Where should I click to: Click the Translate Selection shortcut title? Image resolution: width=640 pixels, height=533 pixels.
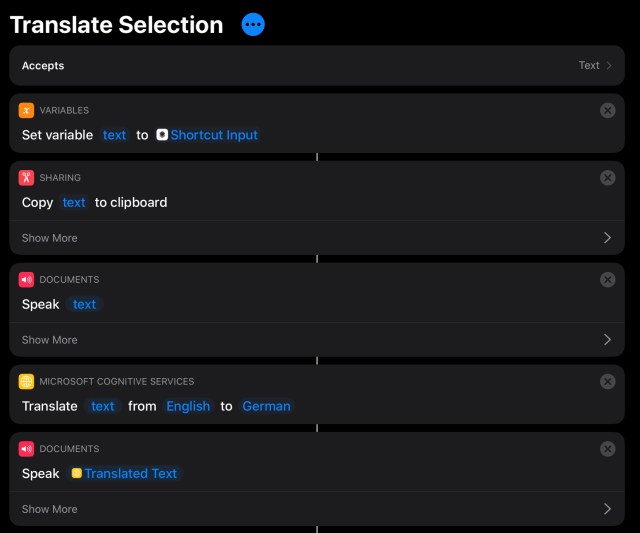tap(116, 25)
